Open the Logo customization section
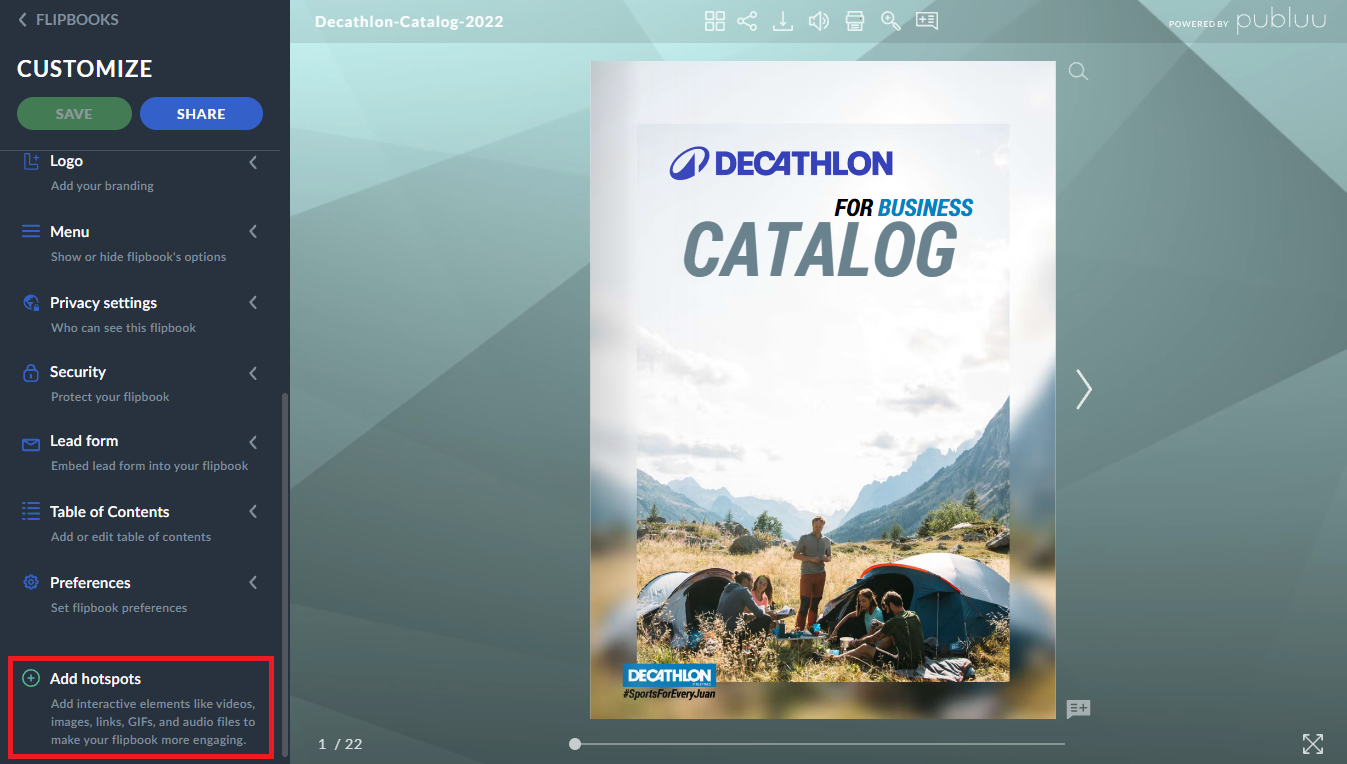Screen dimensions: 1347x764 pos(140,173)
